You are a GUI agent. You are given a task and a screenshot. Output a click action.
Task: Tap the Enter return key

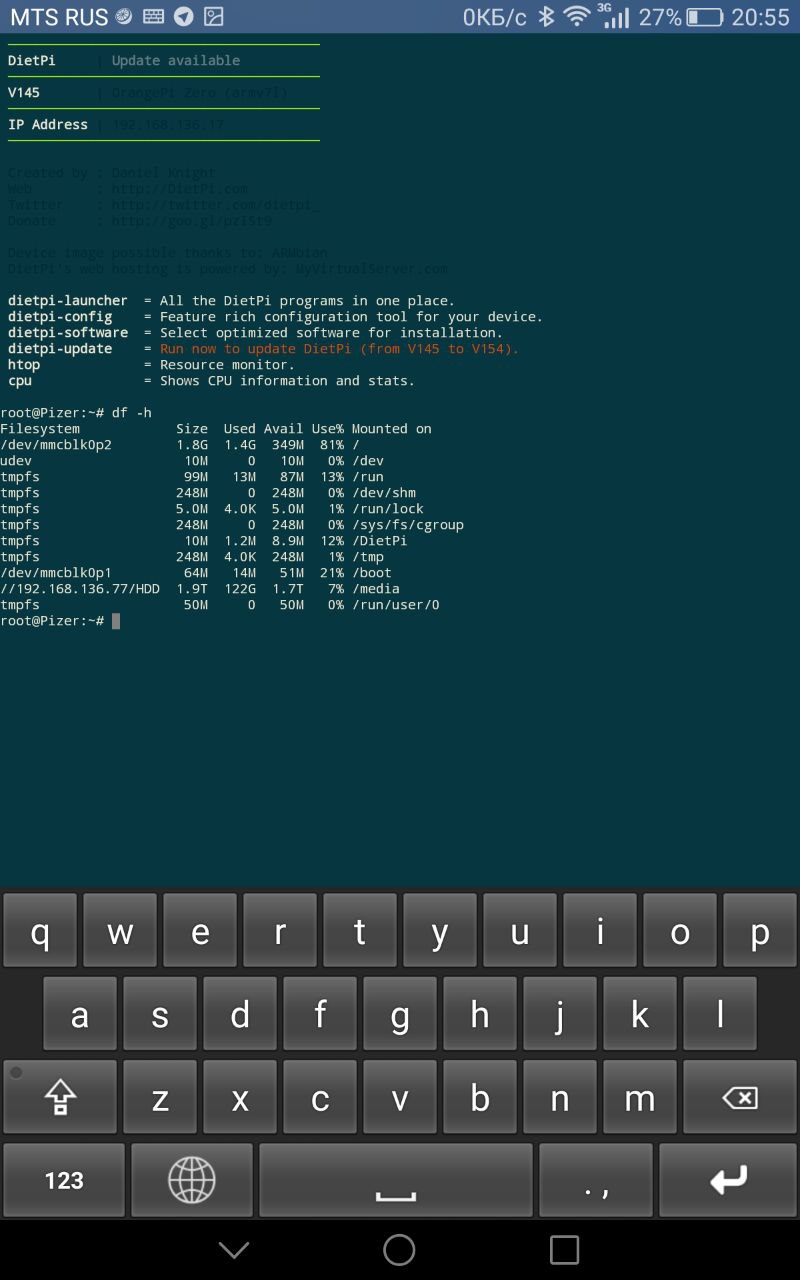tap(728, 1180)
